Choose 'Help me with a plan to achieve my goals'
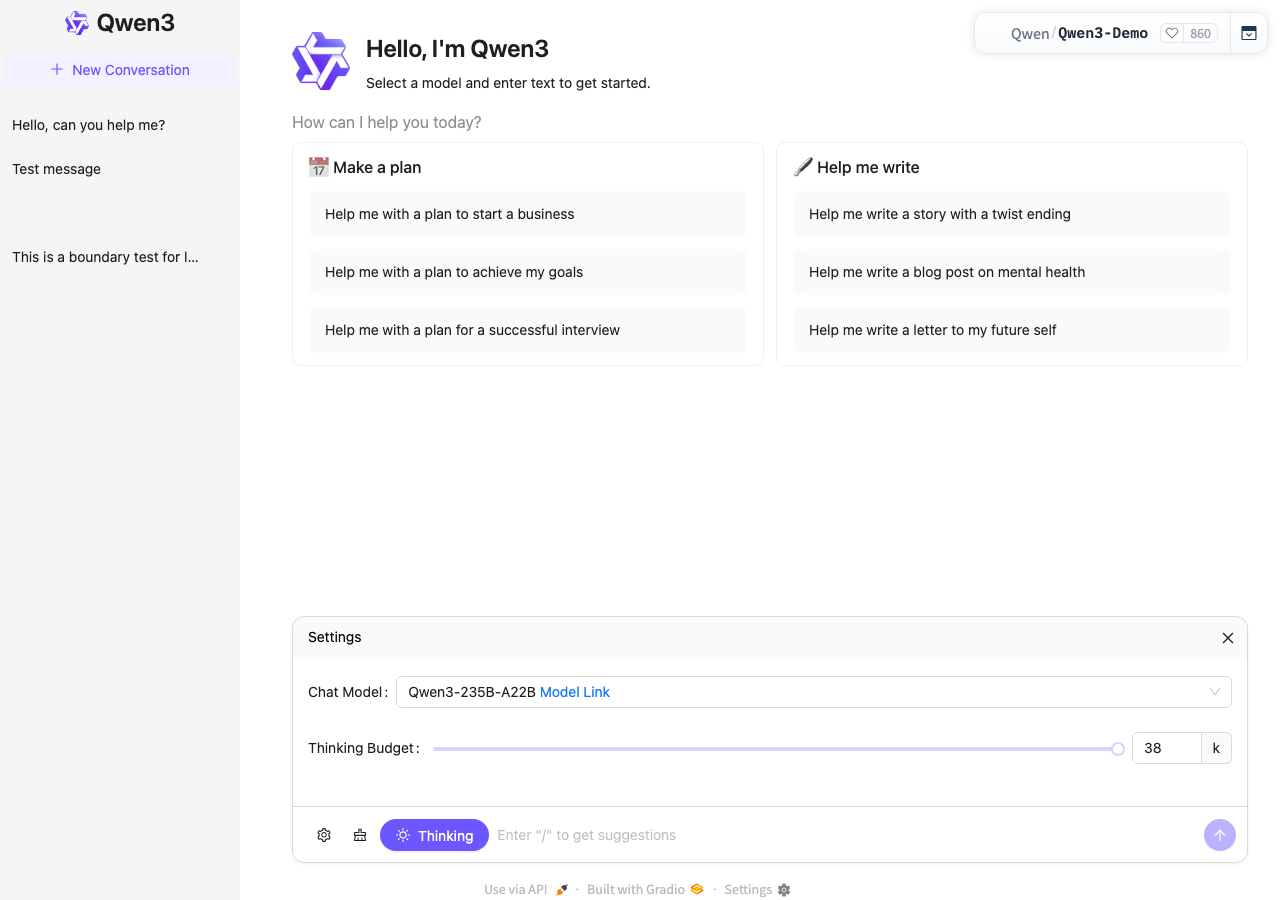The image size is (1280, 900). click(528, 272)
